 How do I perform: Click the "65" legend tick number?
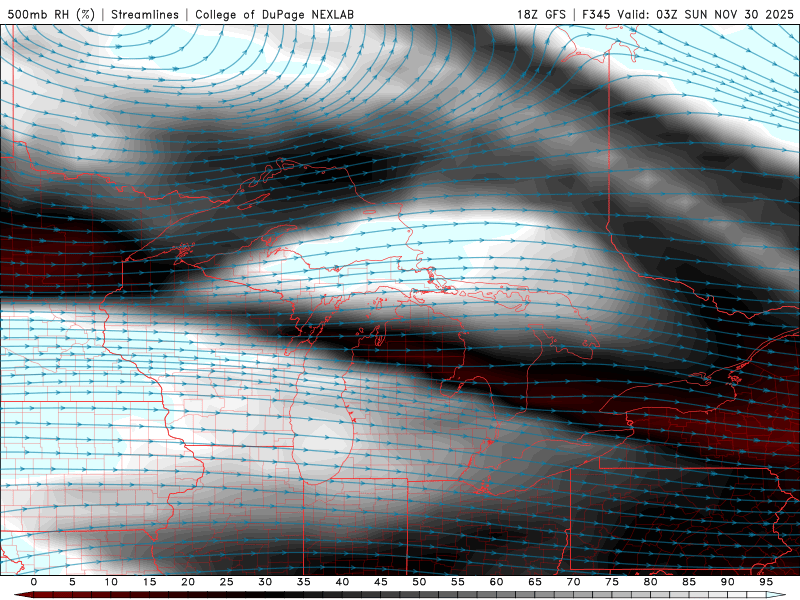535,582
